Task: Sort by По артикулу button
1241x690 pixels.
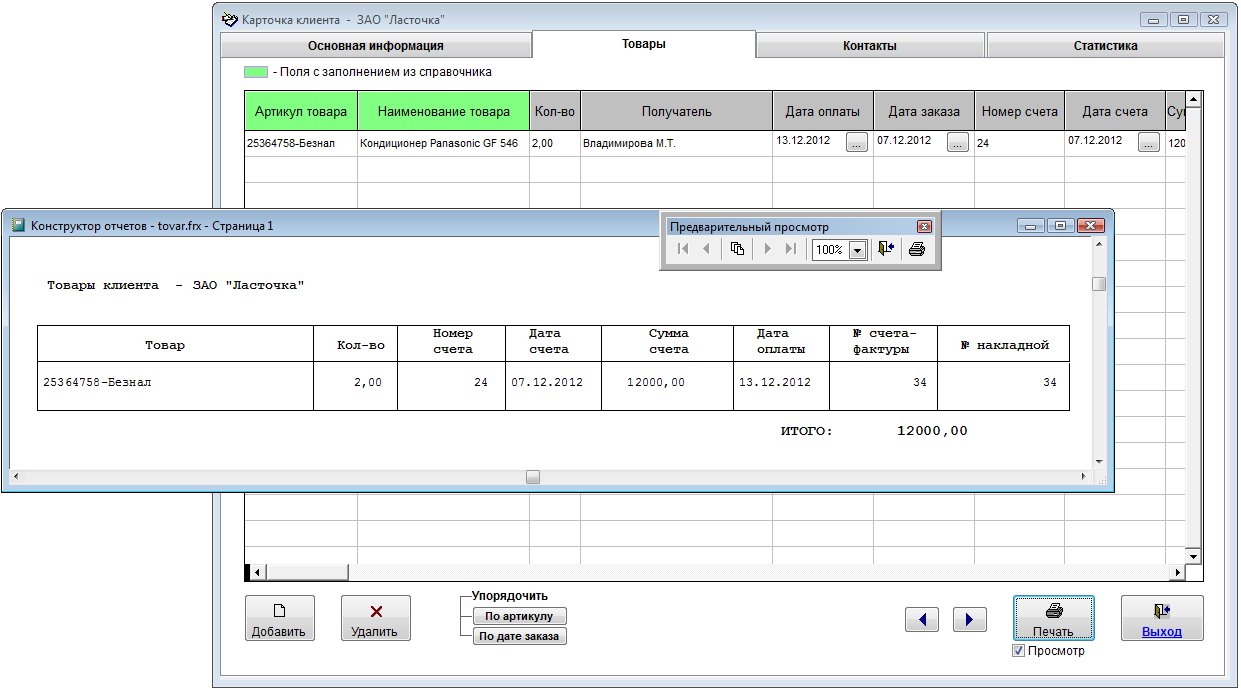Action: [519, 616]
